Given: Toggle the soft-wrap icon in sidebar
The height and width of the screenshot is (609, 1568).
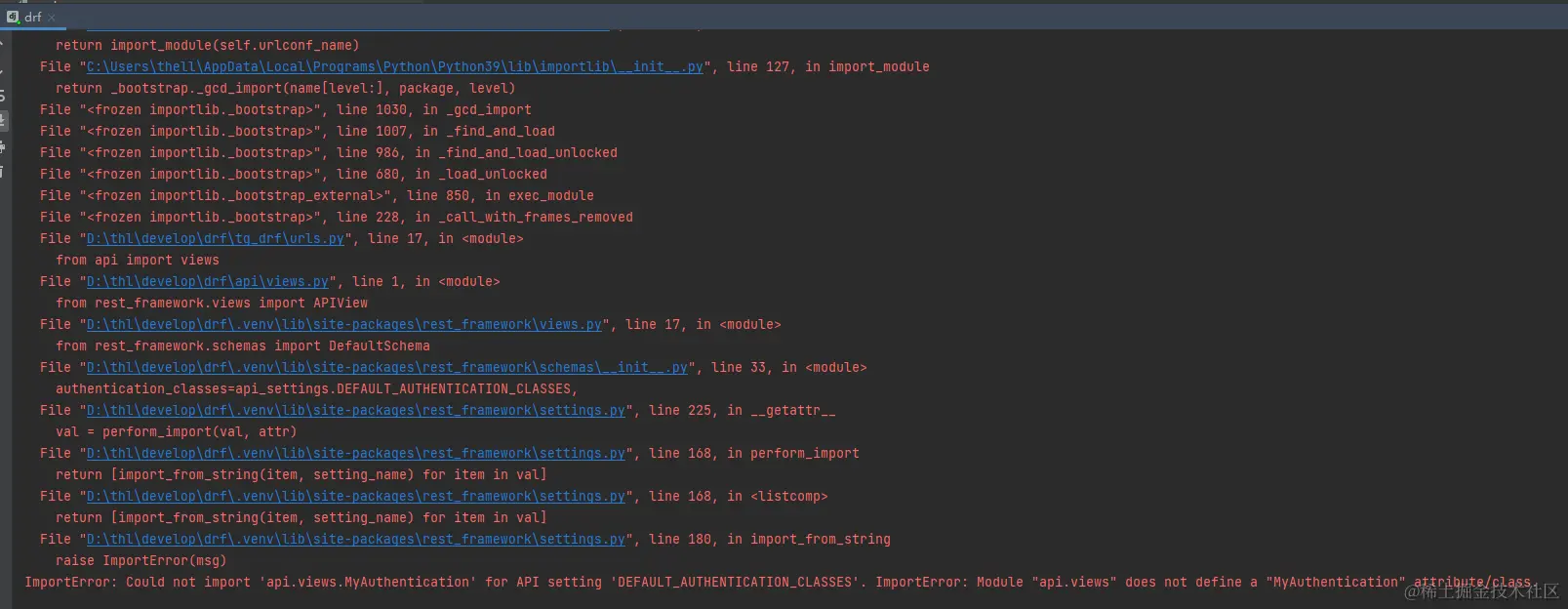Looking at the screenshot, I should (x=3, y=96).
